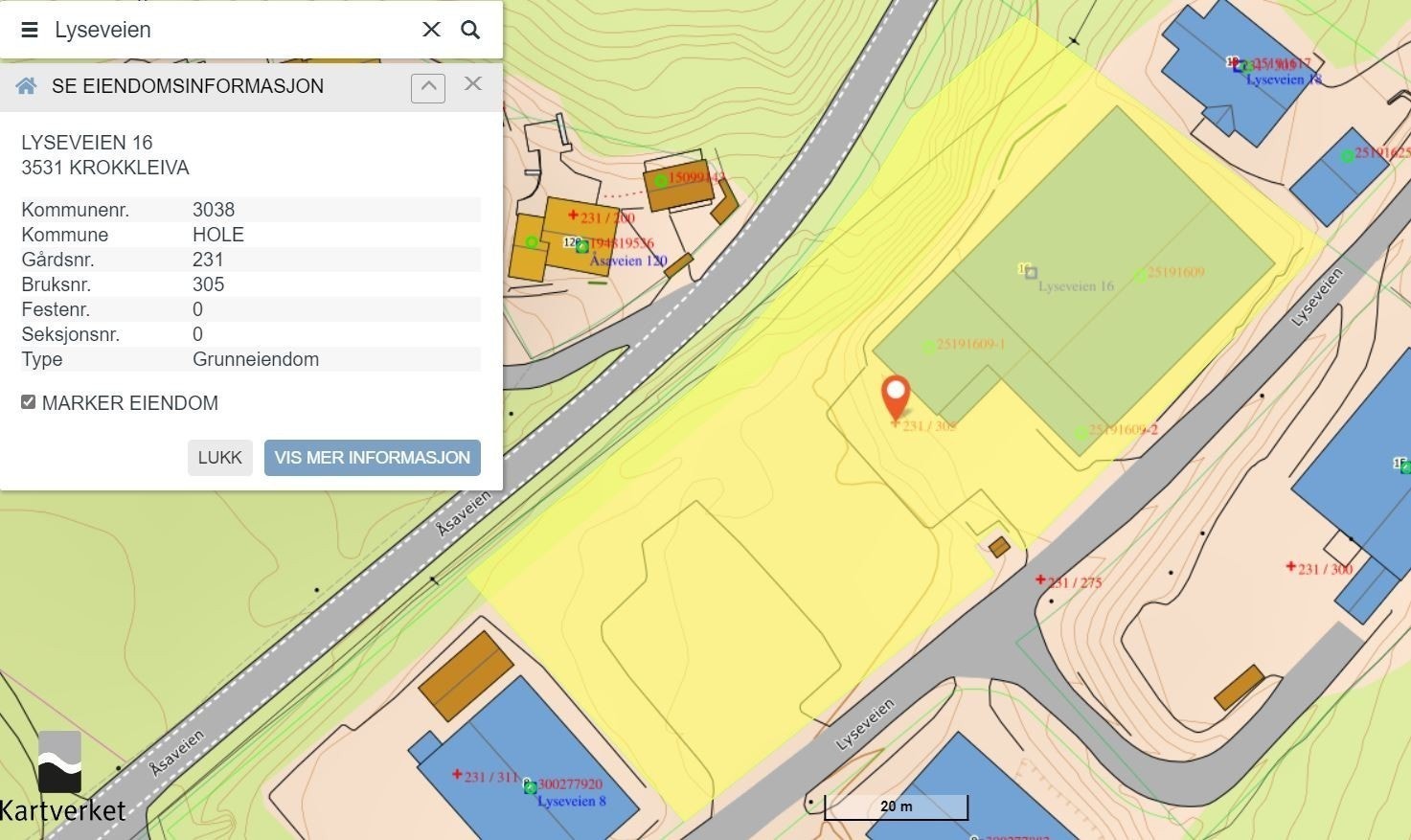
Task: Click building number 300277920 on map
Action: click(570, 784)
